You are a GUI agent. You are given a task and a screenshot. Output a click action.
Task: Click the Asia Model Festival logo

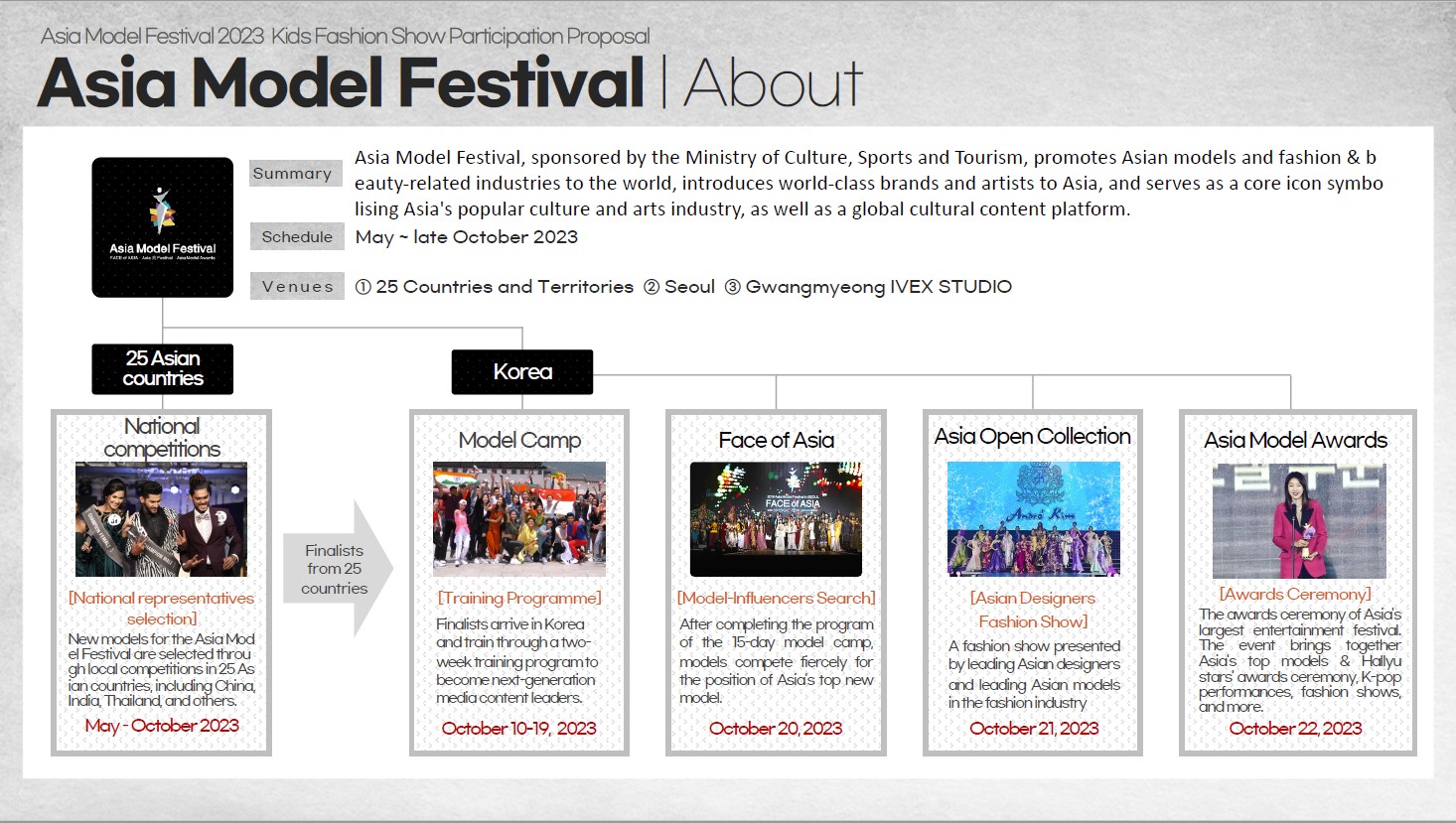[163, 227]
